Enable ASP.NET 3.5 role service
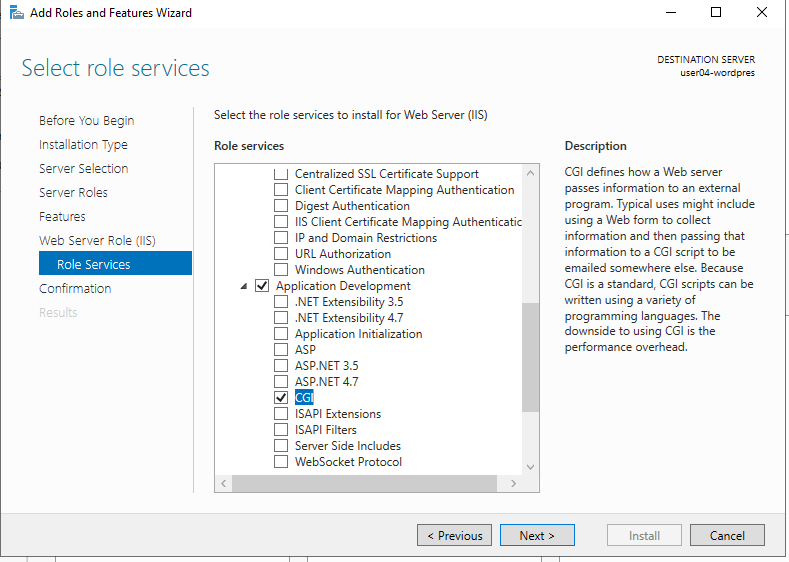 (281, 366)
